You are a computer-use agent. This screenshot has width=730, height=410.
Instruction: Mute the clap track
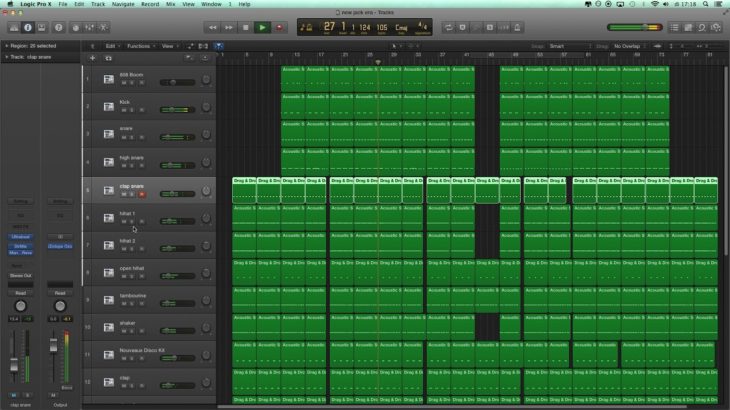[124, 386]
